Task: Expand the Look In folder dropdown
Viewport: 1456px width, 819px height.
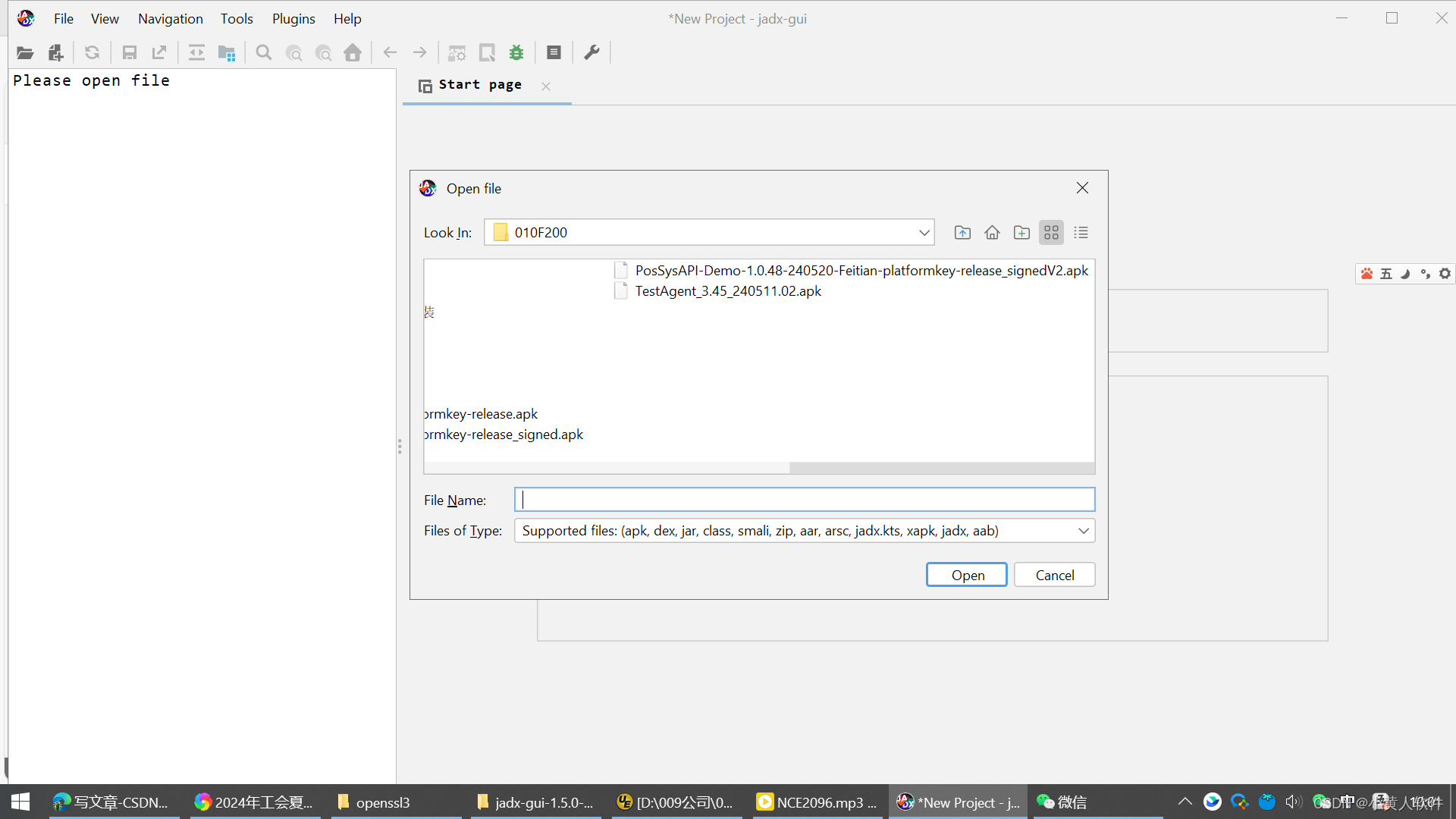Action: [x=924, y=232]
